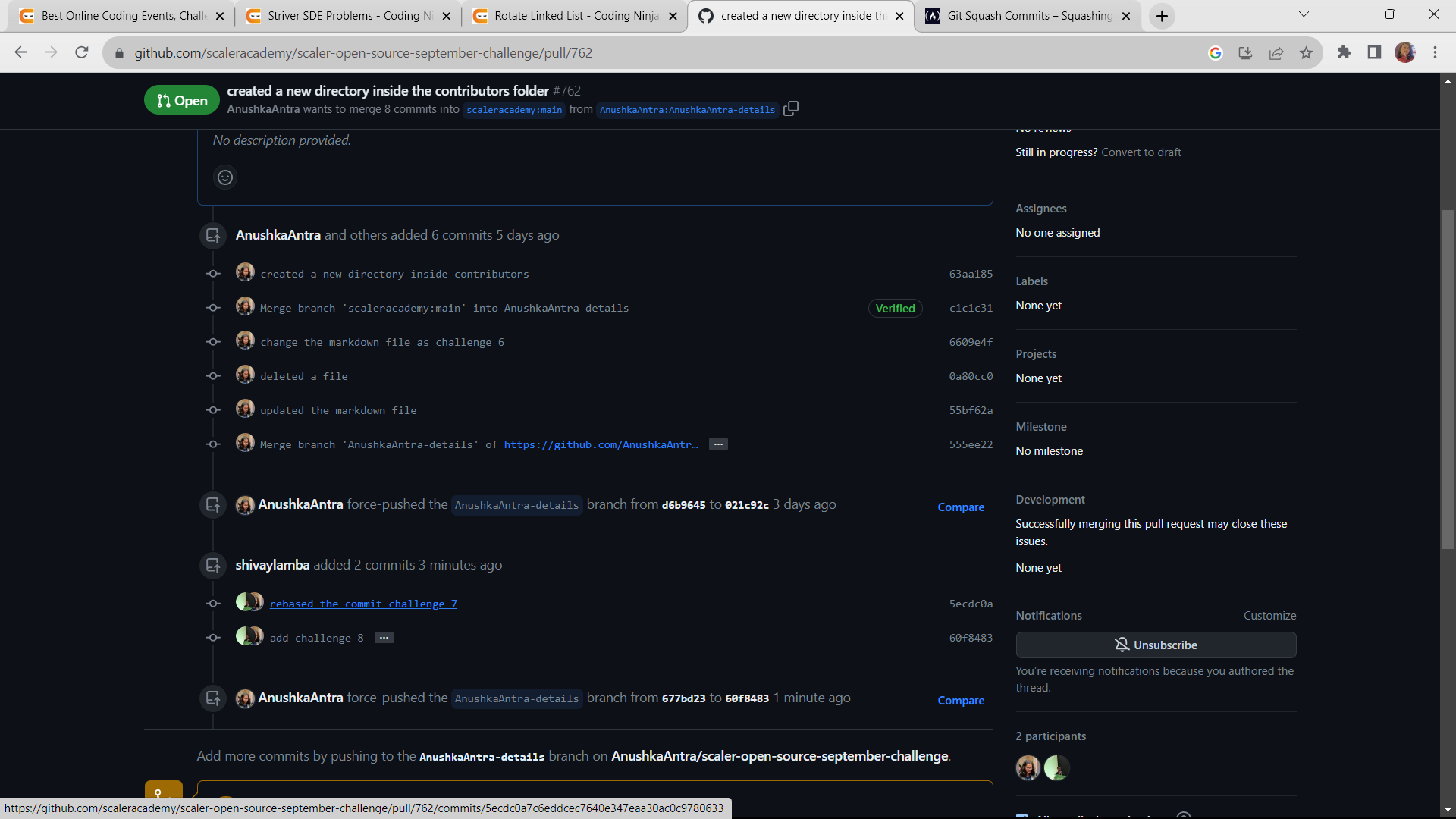Open the extensions puzzle icon menu
Viewport: 1456px width, 819px height.
[x=1344, y=52]
